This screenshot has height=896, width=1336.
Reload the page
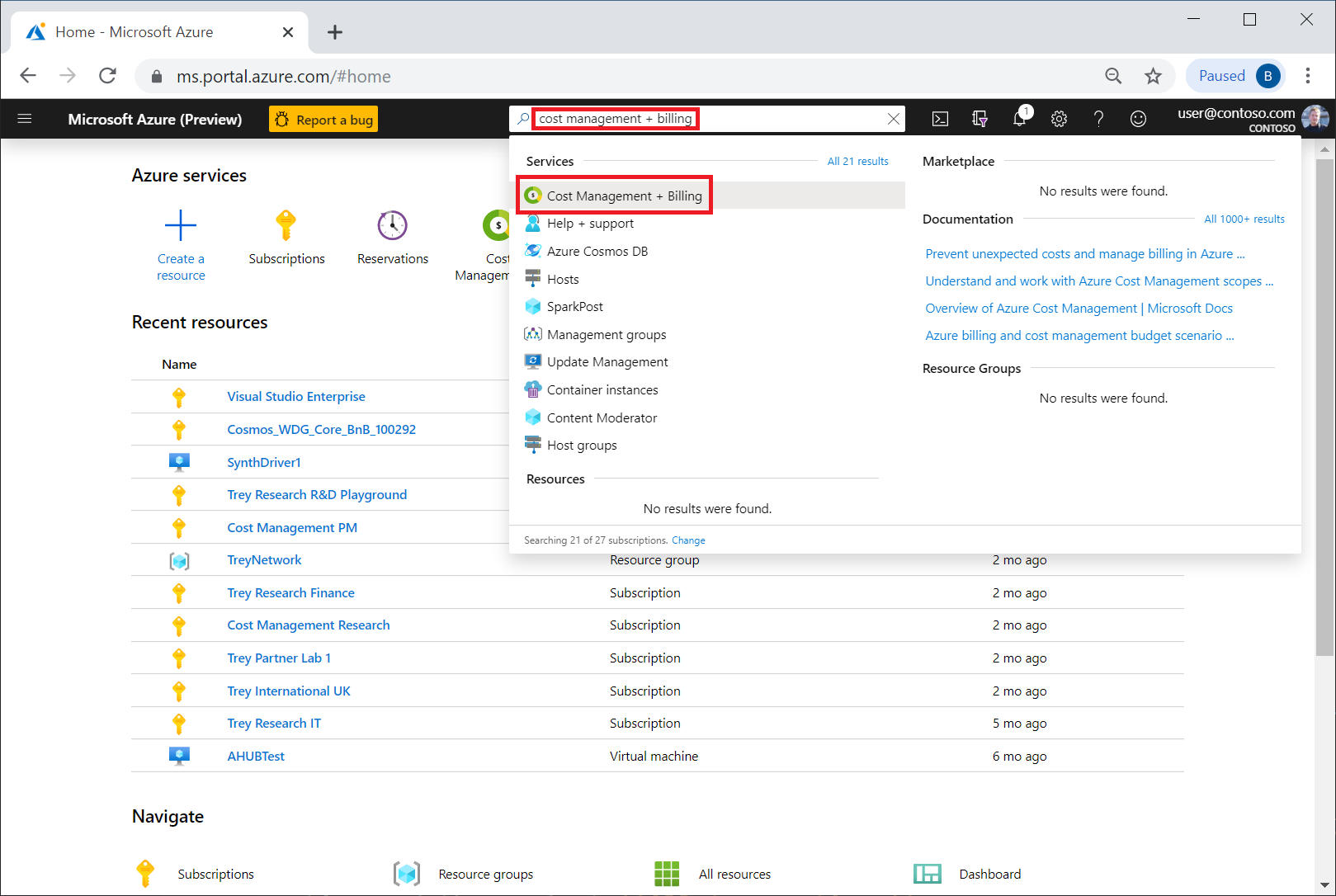coord(107,76)
